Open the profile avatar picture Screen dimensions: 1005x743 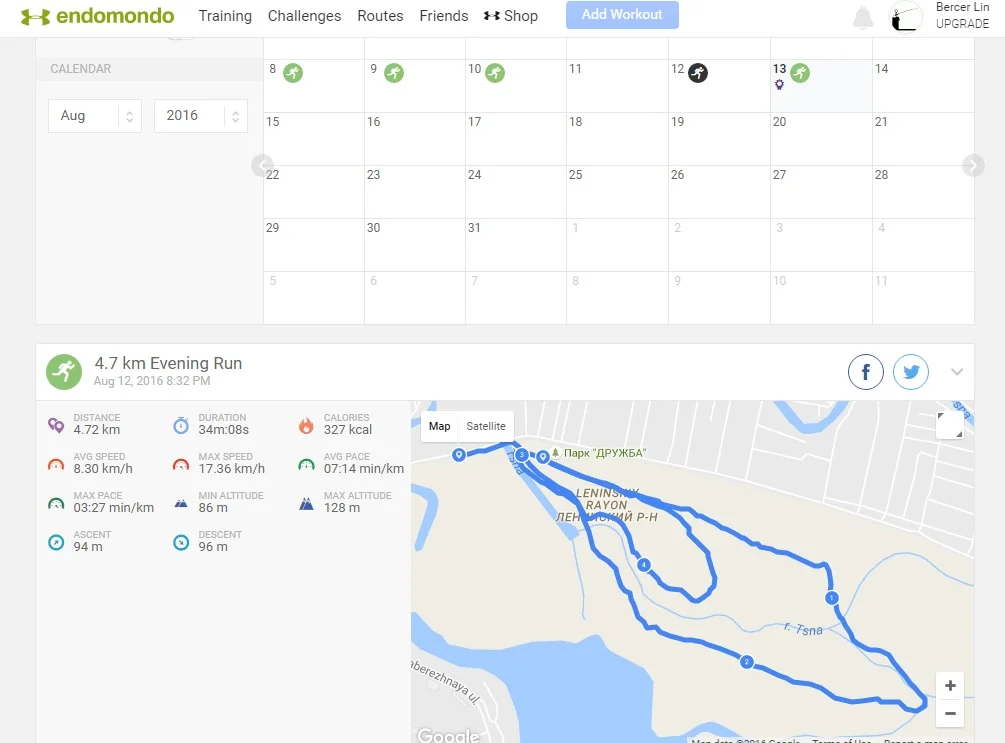click(x=906, y=17)
